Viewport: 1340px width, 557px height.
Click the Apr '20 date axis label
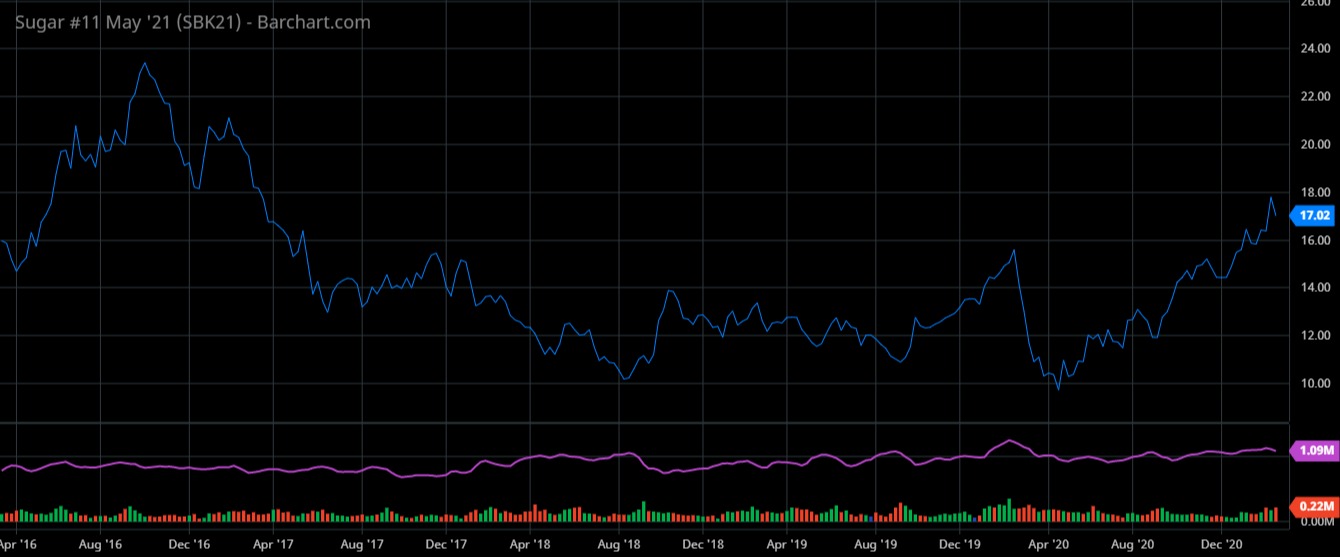point(1048,544)
